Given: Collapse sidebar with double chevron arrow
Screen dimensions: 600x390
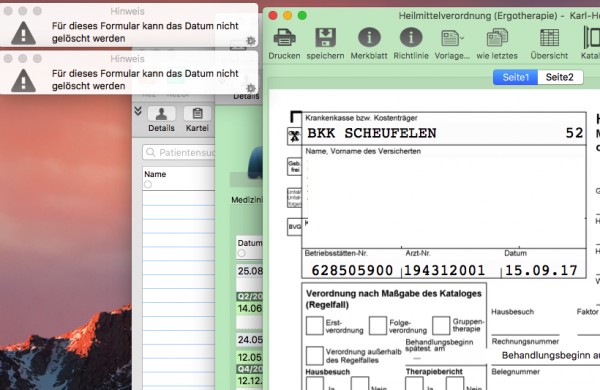Looking at the screenshot, I should tap(138, 111).
